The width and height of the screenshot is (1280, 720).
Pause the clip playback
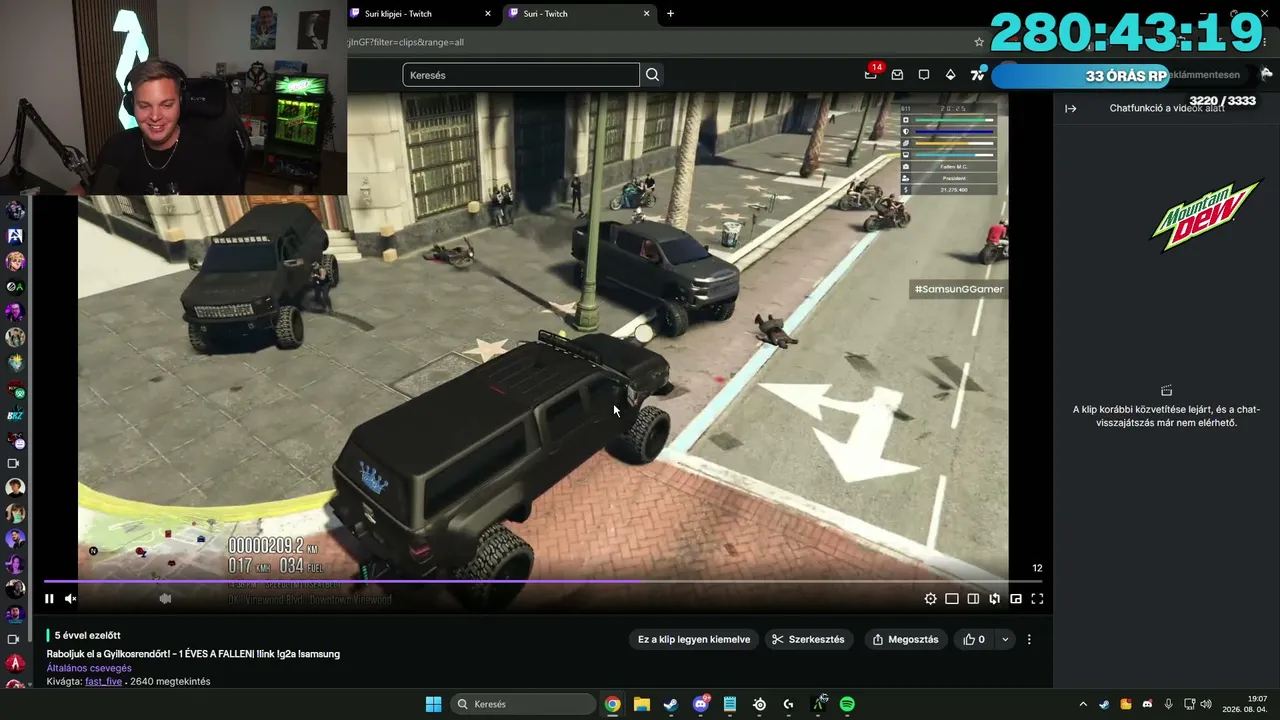click(x=49, y=599)
